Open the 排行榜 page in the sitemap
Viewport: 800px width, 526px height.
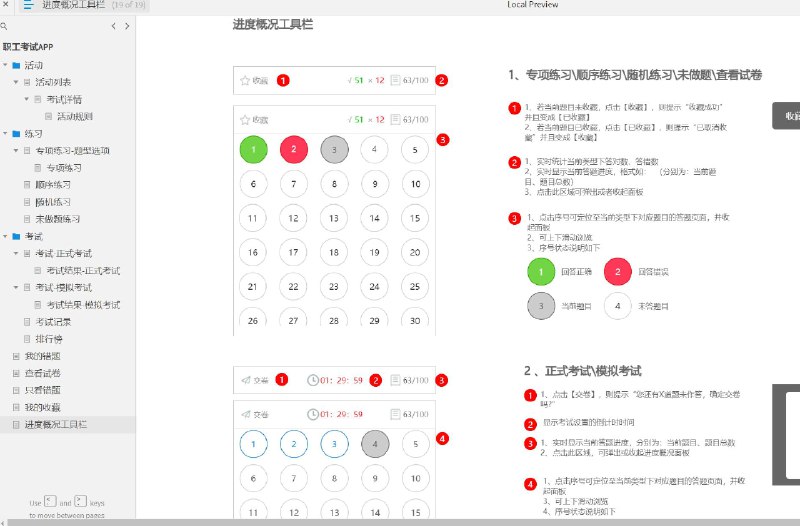tap(49, 339)
